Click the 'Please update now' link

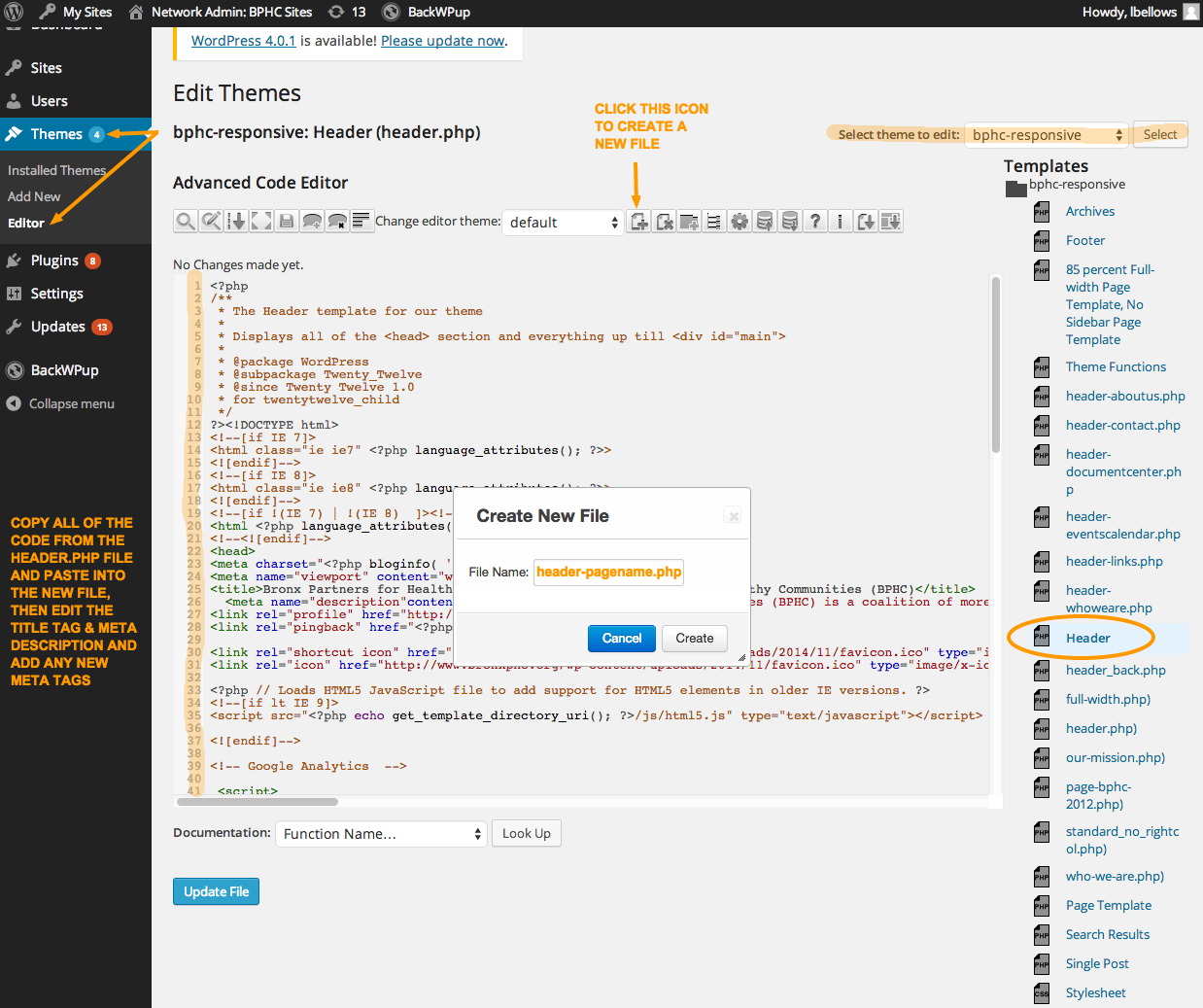(x=442, y=41)
